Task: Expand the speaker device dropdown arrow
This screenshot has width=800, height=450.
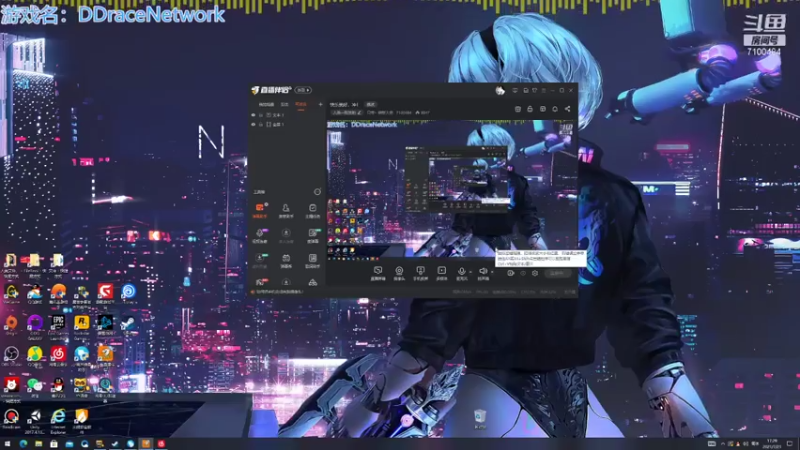Action: [x=492, y=272]
